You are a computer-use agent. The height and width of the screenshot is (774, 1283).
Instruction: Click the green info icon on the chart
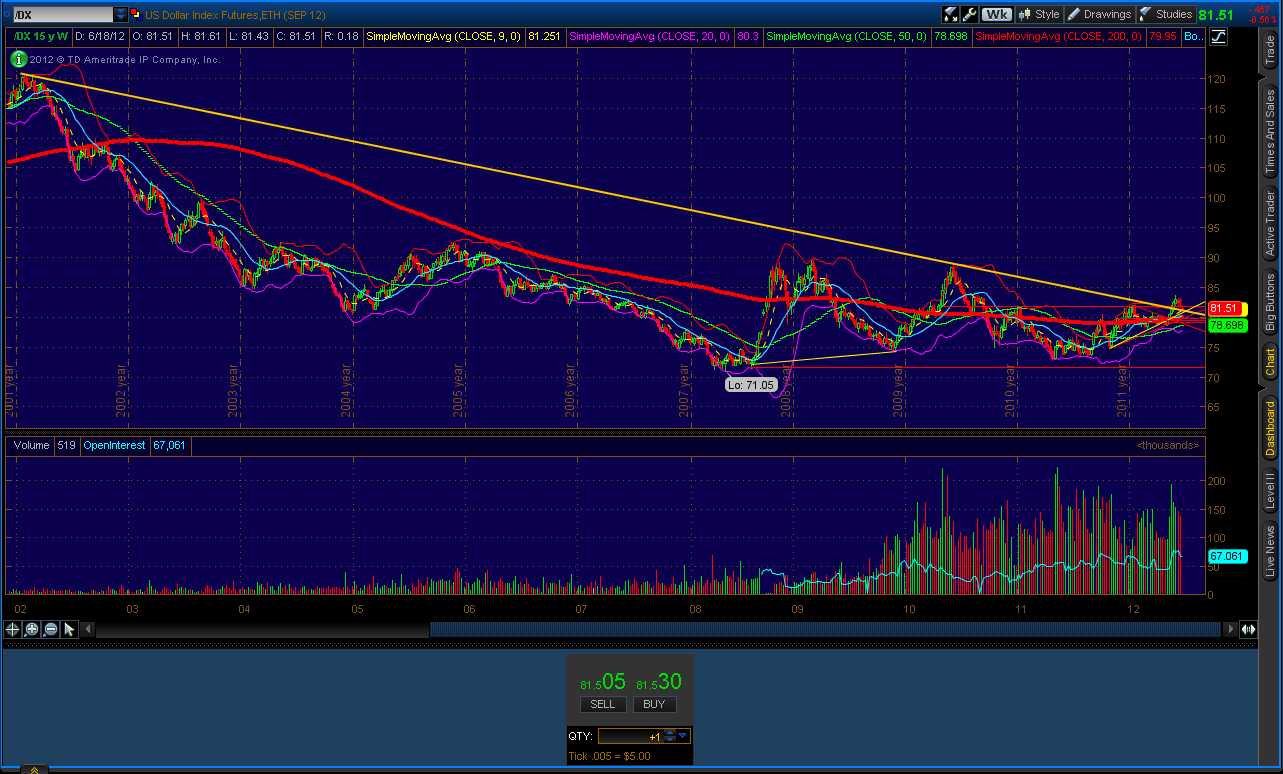point(18,59)
